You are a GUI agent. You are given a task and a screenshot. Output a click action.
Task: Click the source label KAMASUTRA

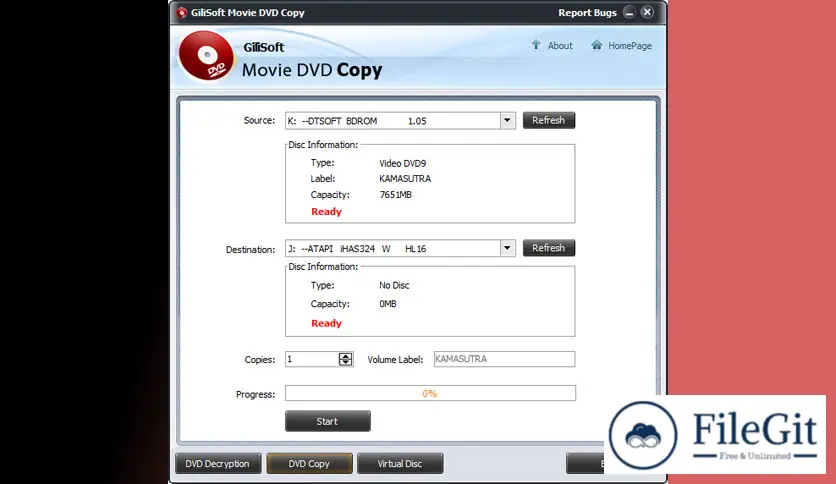coord(405,179)
